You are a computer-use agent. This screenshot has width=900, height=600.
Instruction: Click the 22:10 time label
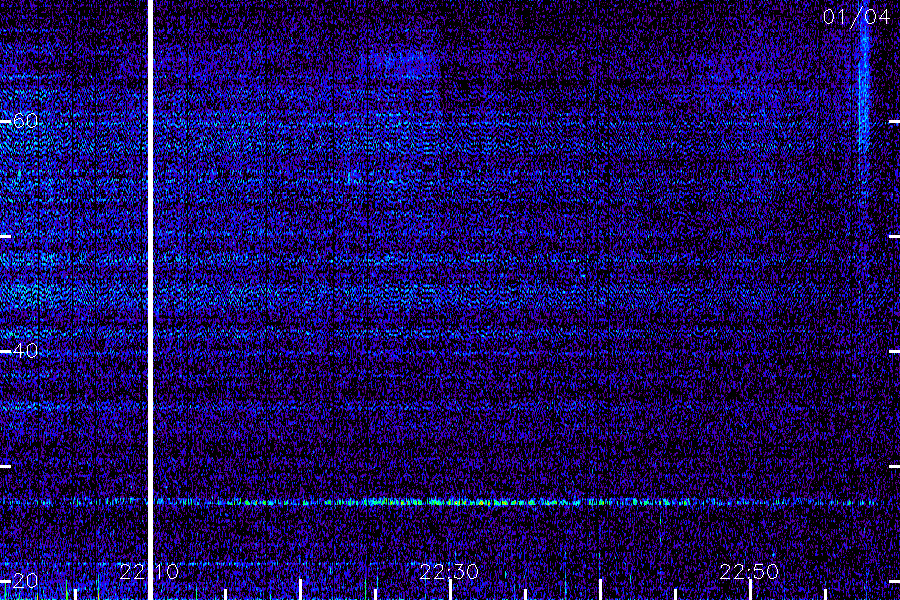click(x=149, y=571)
